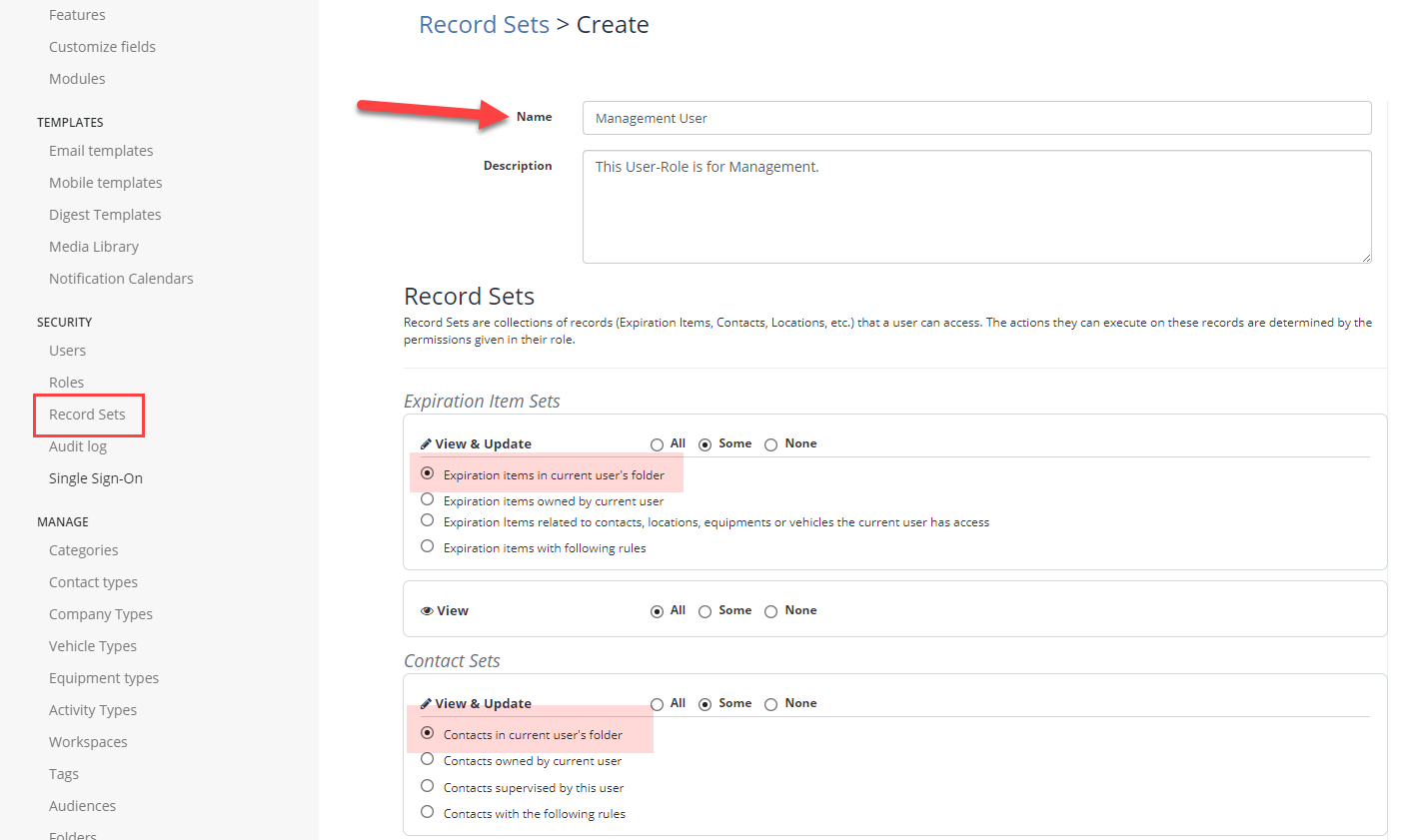Click the SECURITY section header

point(64,322)
